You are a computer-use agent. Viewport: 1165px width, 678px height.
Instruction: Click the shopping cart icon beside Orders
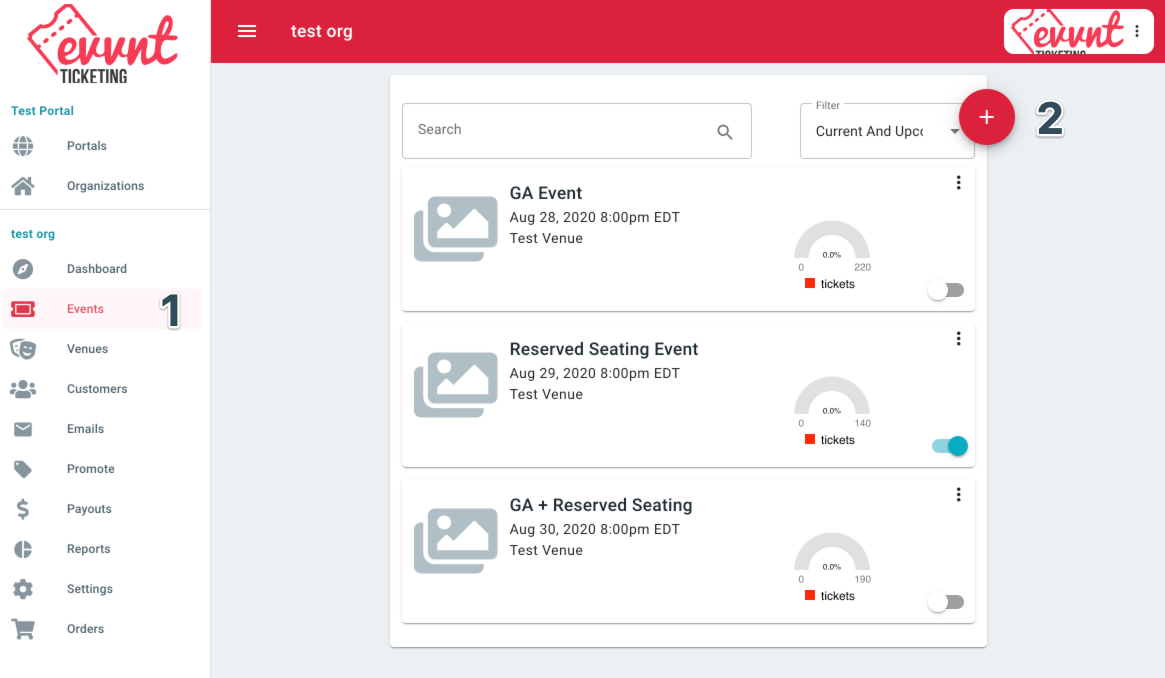coord(23,630)
